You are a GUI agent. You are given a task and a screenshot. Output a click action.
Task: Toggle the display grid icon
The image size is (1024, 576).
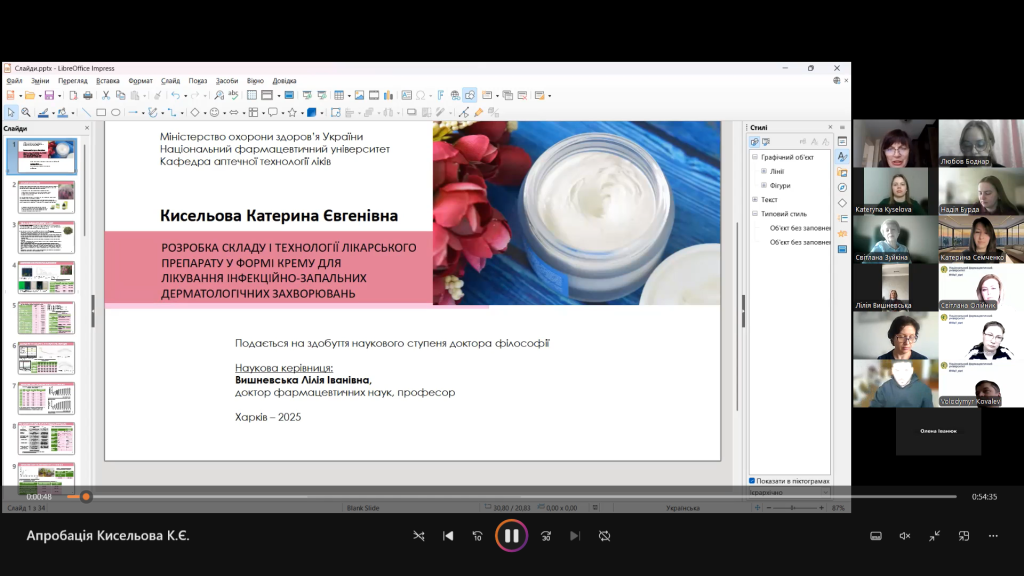(x=252, y=95)
